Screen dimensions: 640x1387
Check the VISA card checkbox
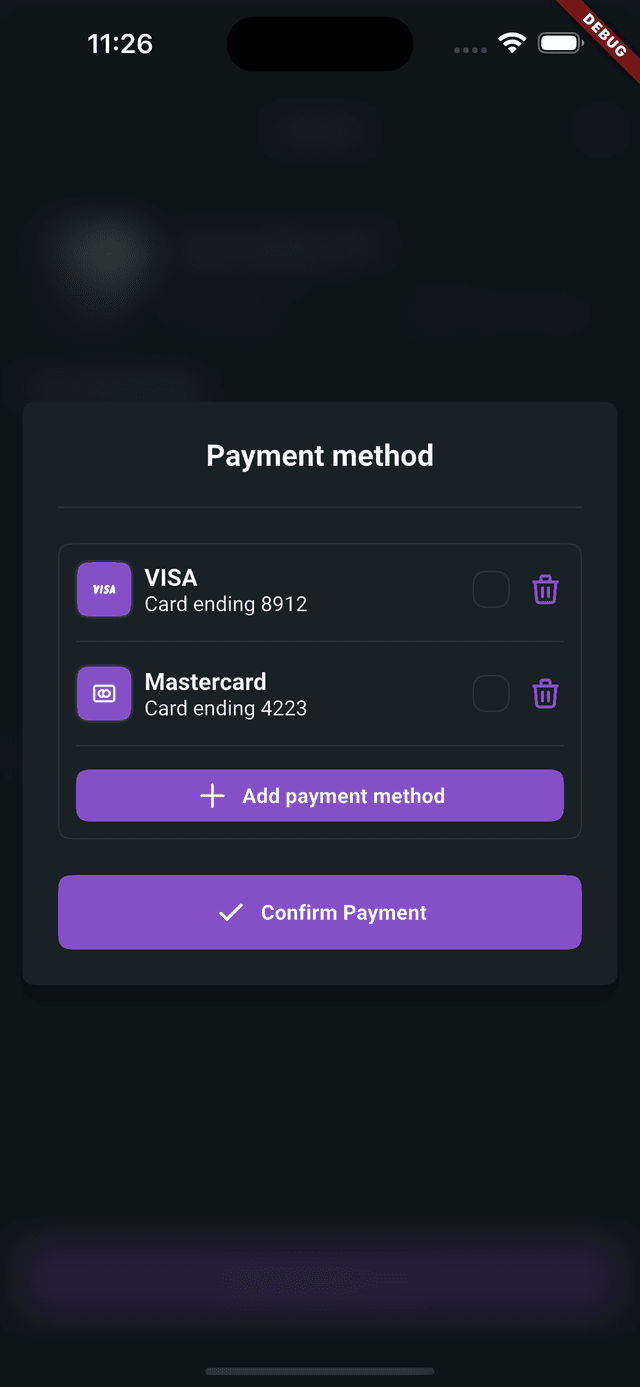point(491,590)
